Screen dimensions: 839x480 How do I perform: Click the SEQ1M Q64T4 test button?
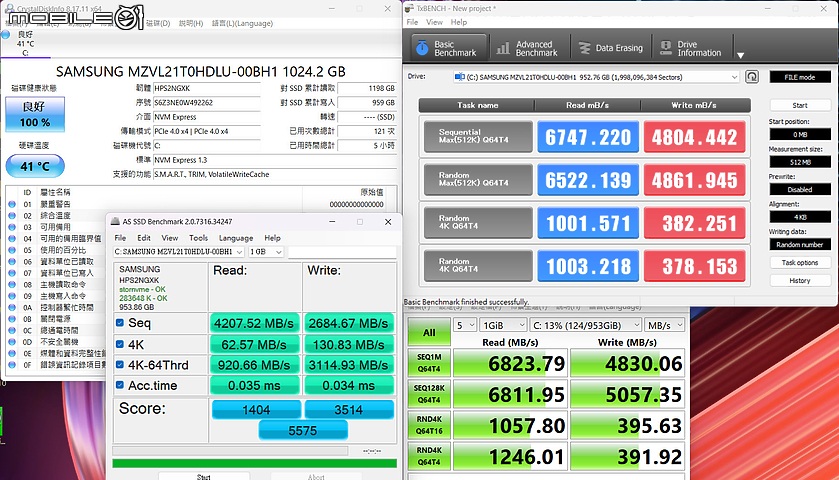tap(428, 364)
